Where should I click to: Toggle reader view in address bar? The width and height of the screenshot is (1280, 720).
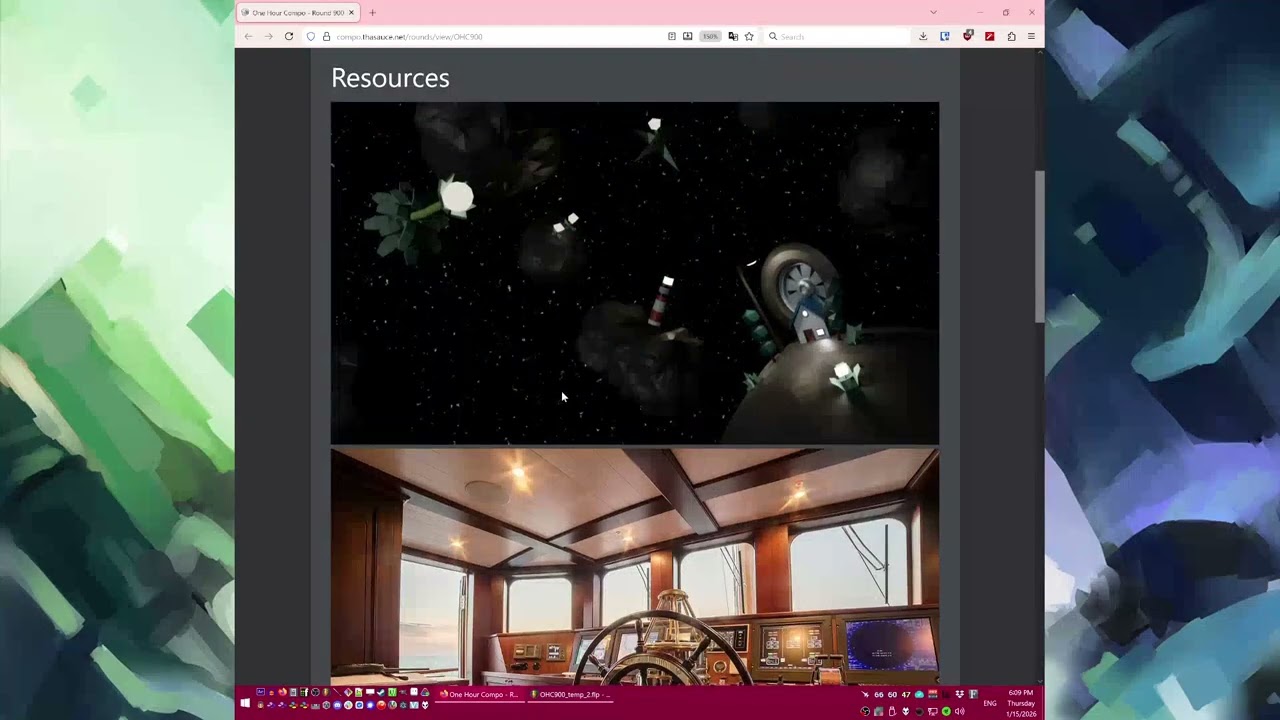[672, 36]
